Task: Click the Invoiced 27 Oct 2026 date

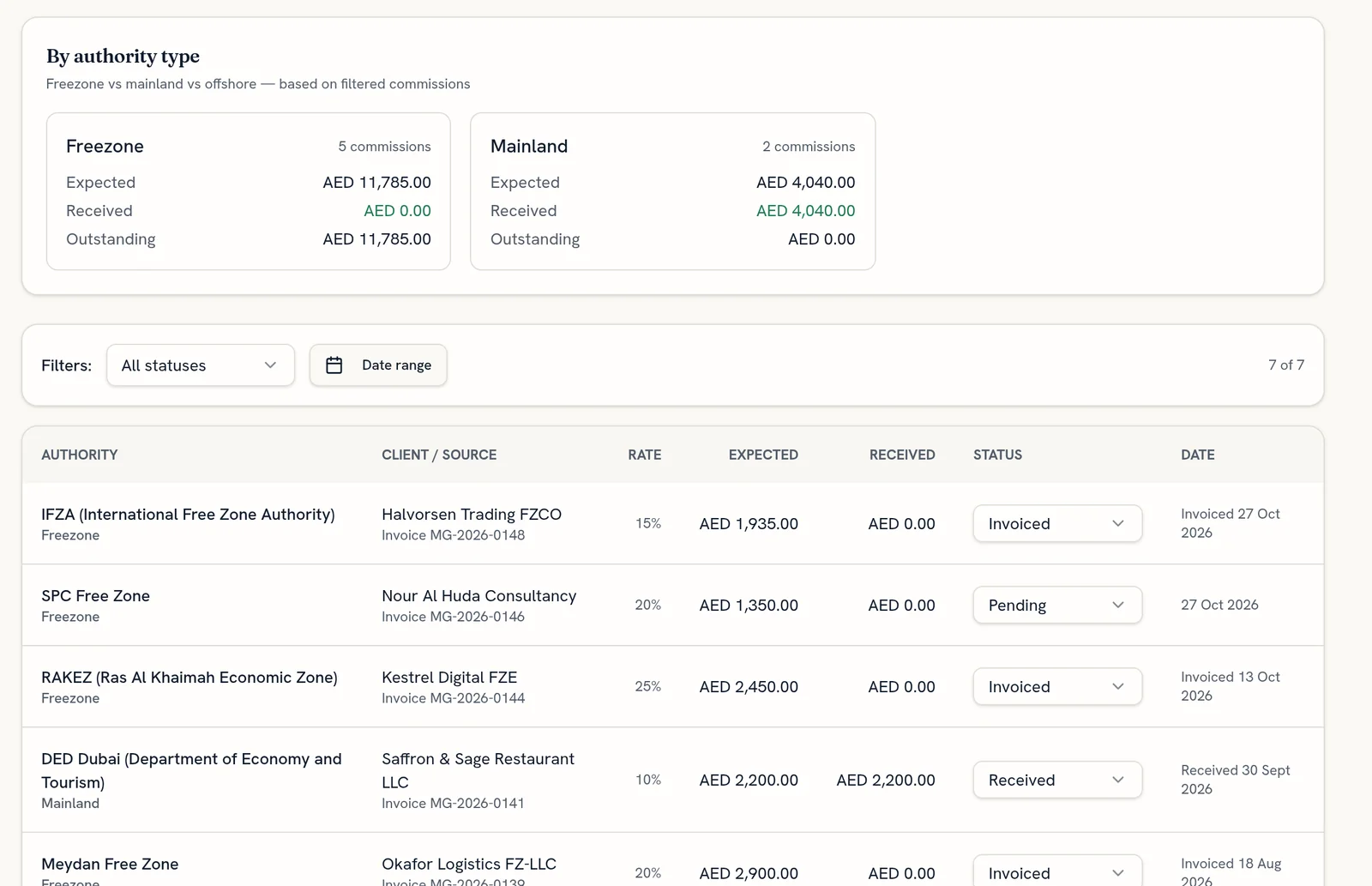Action: coord(1230,523)
